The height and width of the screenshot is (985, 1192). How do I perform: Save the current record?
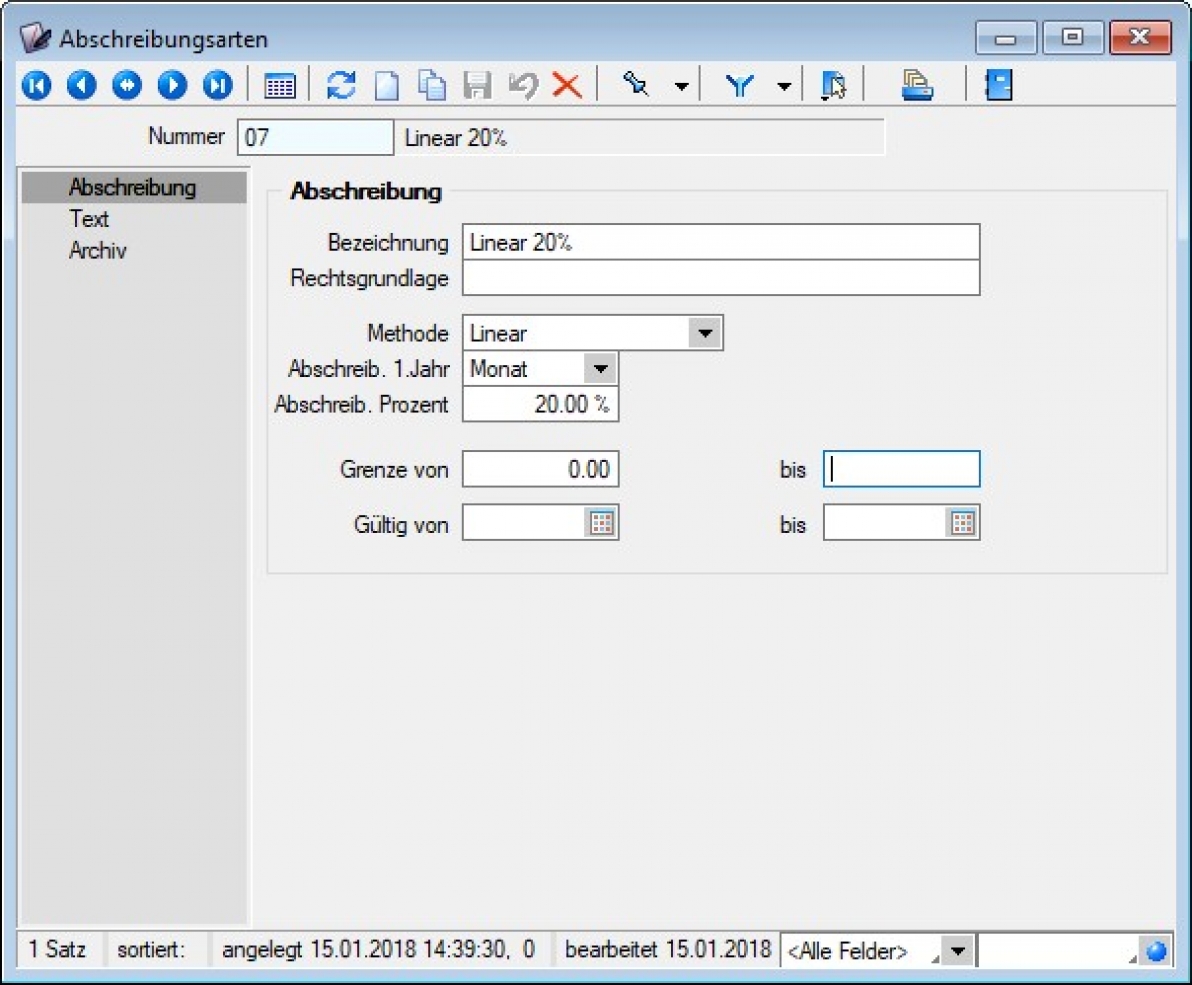[477, 85]
